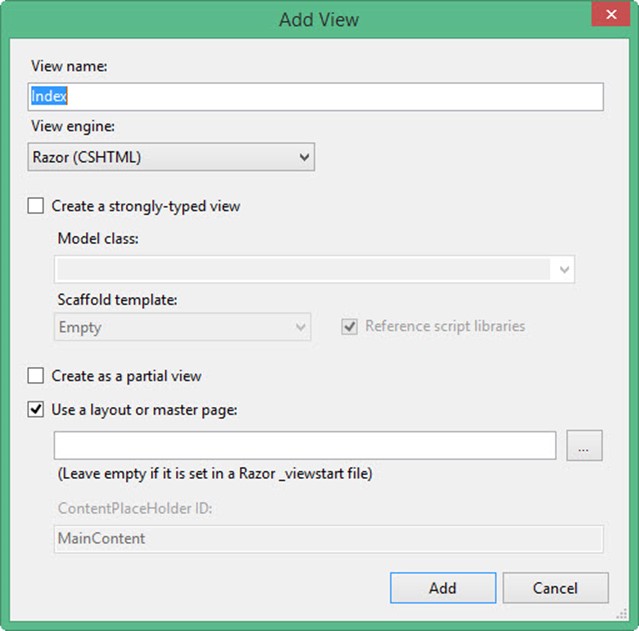Viewport: 639px width, 631px height.
Task: Click the layout page path text field
Action: 305,445
